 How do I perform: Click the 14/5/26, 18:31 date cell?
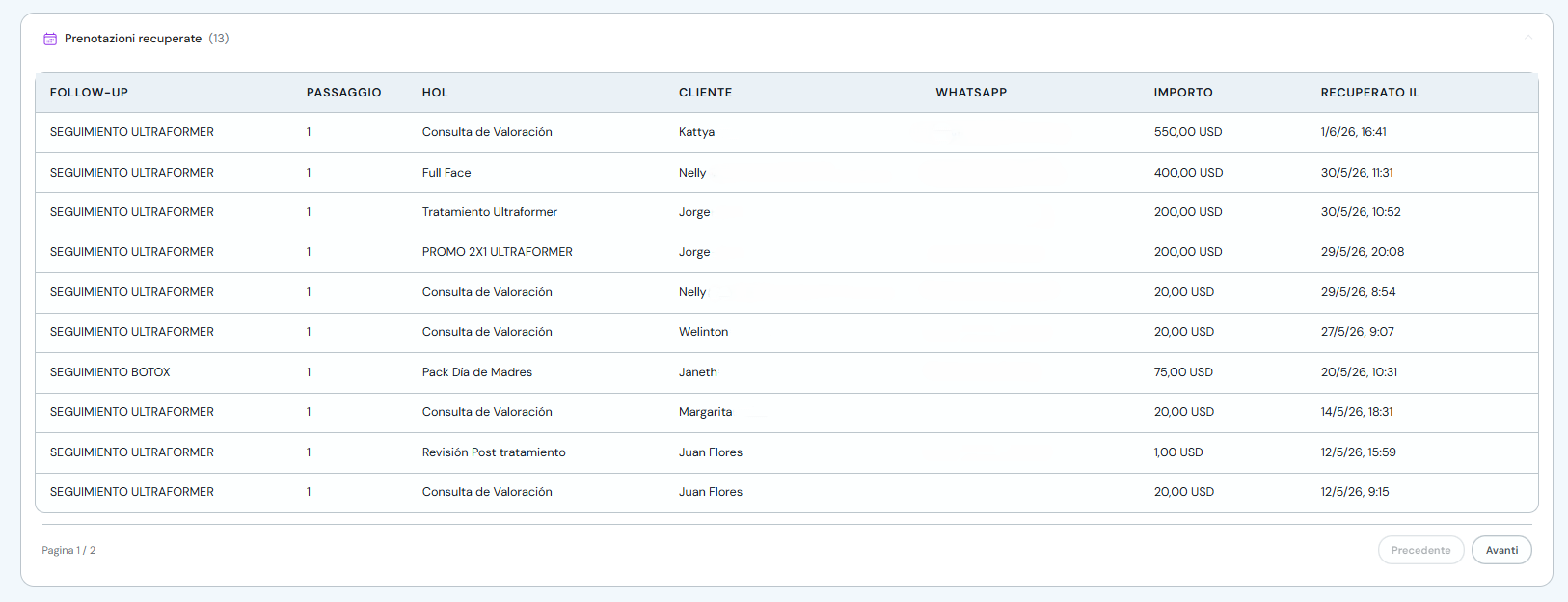point(1357,412)
